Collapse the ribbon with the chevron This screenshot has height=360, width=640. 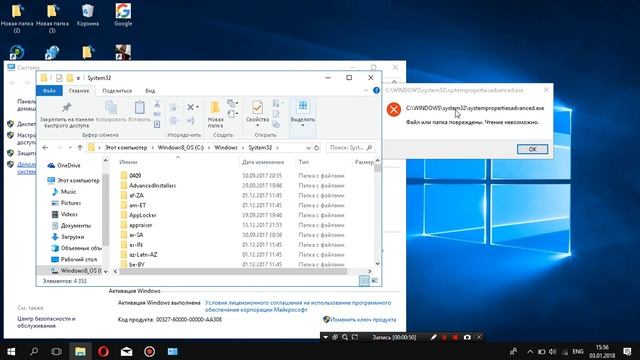click(x=366, y=91)
